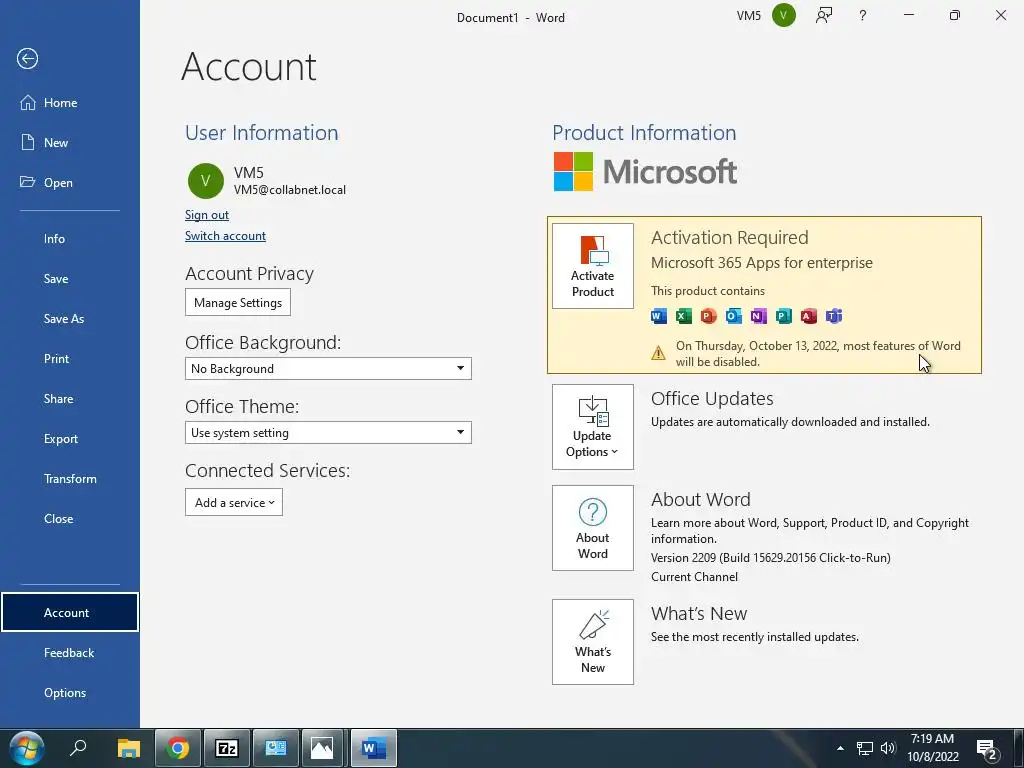Screen dimensions: 1024x768
Task: Open the Update Options menu
Action: tap(592, 426)
